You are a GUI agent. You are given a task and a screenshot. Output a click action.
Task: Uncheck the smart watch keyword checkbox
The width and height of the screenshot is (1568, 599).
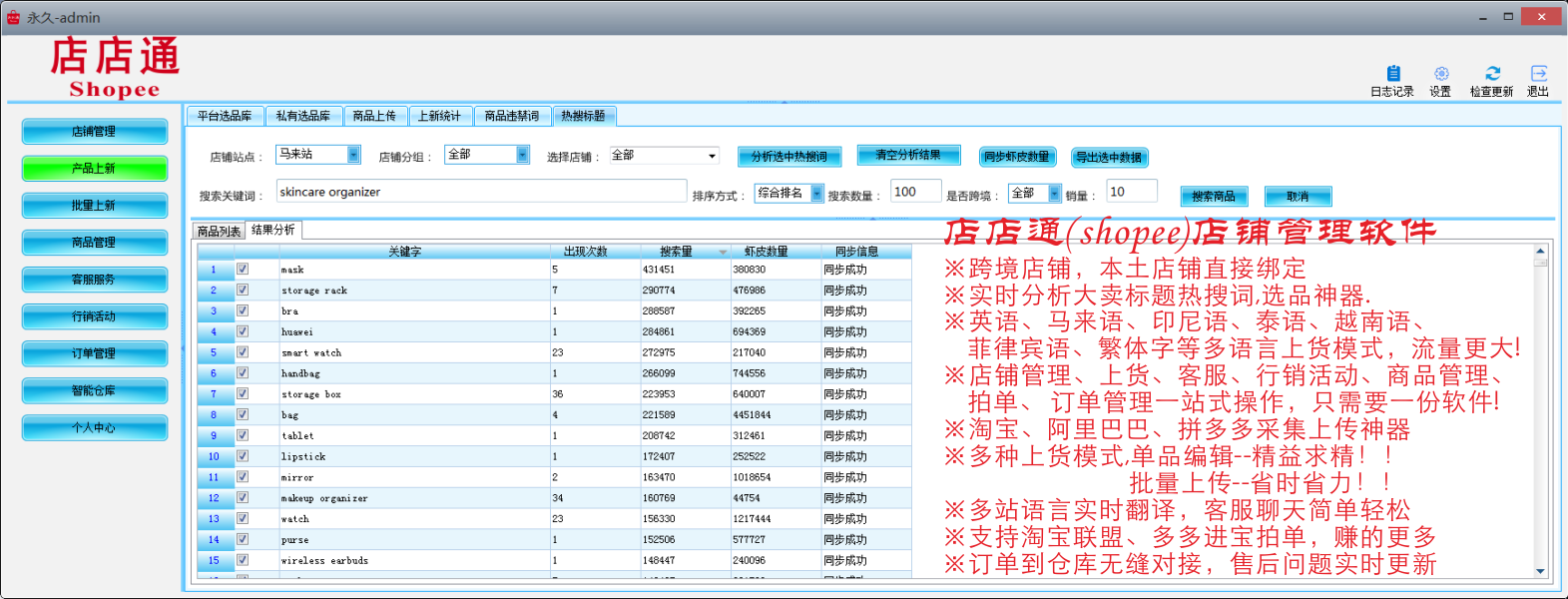(x=242, y=352)
